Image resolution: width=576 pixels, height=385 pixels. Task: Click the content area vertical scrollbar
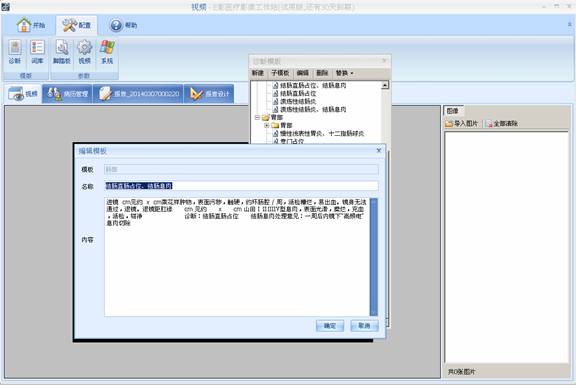pos(374,257)
